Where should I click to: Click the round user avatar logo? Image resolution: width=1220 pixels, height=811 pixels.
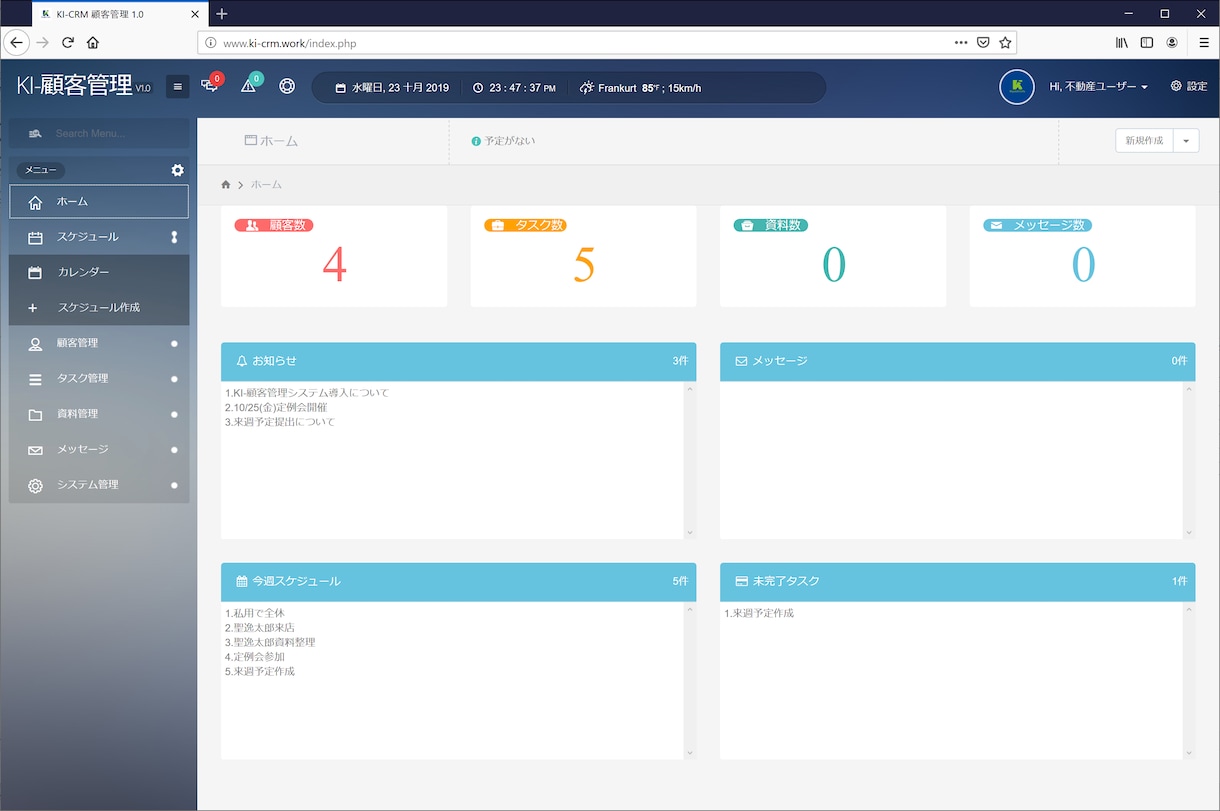tap(1017, 87)
